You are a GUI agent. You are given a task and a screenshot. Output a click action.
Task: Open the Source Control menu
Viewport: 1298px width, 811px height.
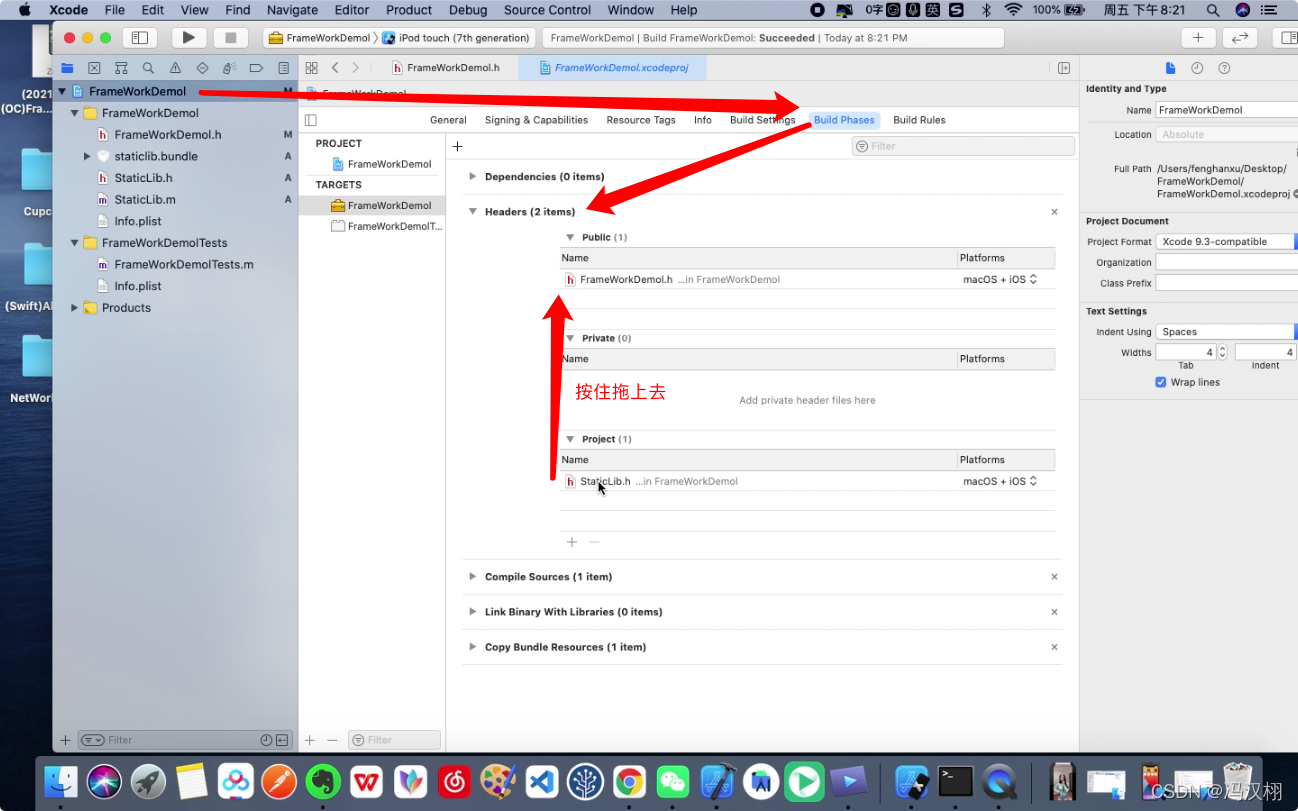548,10
